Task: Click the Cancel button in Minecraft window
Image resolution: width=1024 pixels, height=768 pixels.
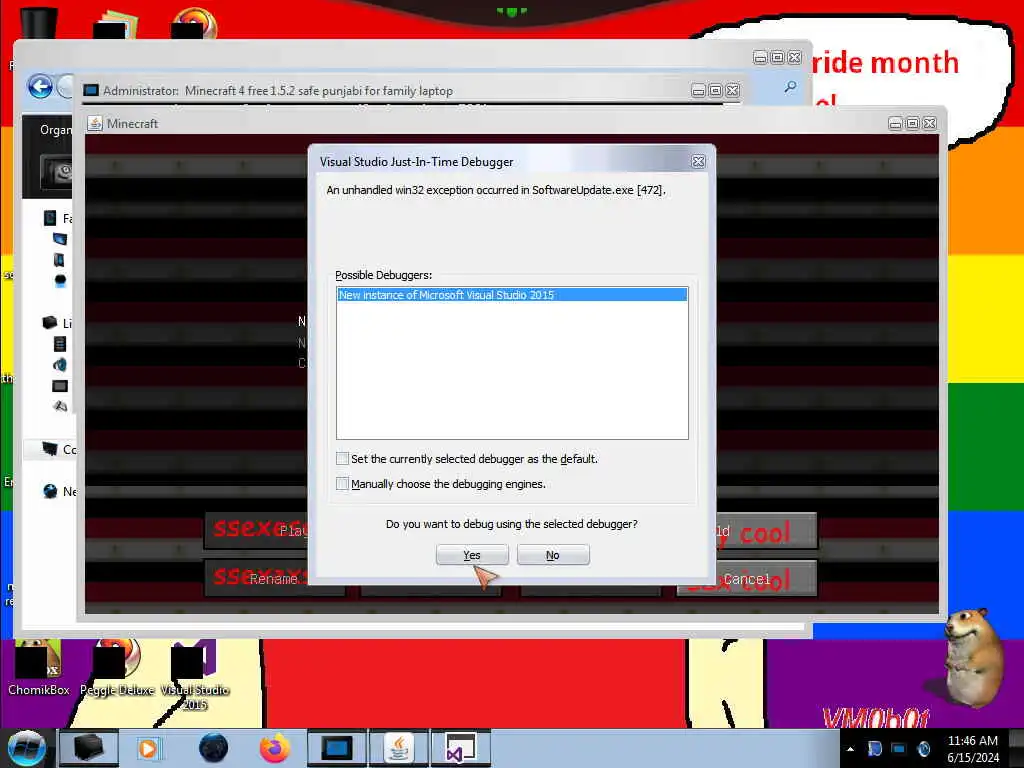Action: point(747,579)
